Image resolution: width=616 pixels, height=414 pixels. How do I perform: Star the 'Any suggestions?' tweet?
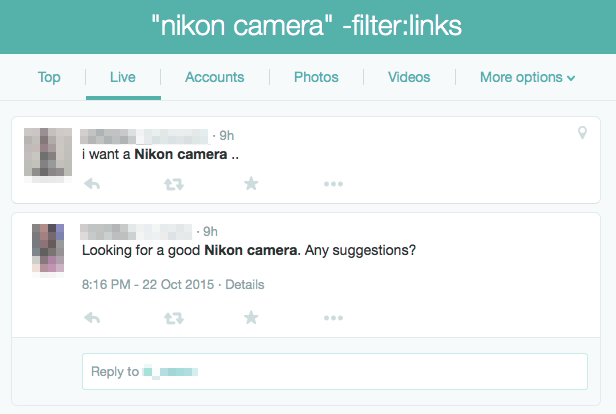coord(251,317)
